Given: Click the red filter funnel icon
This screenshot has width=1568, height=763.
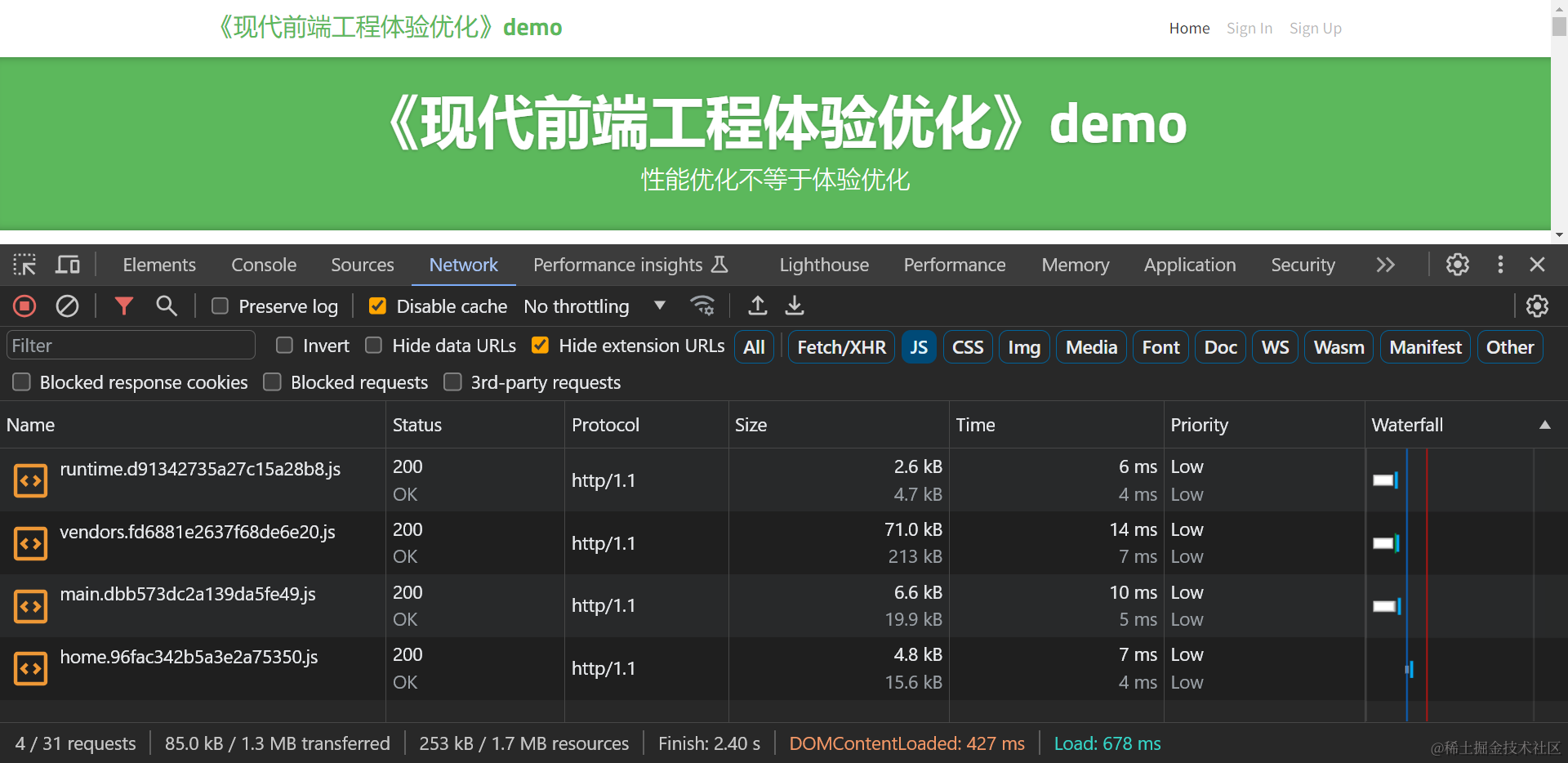Looking at the screenshot, I should (123, 306).
